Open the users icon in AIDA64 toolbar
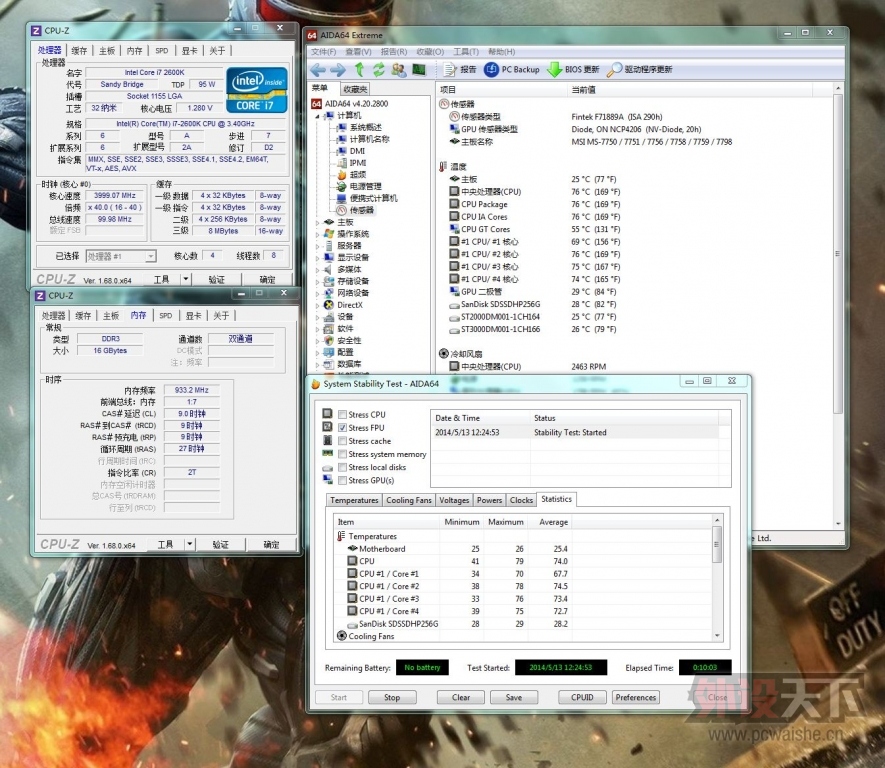885x768 pixels. pos(398,69)
